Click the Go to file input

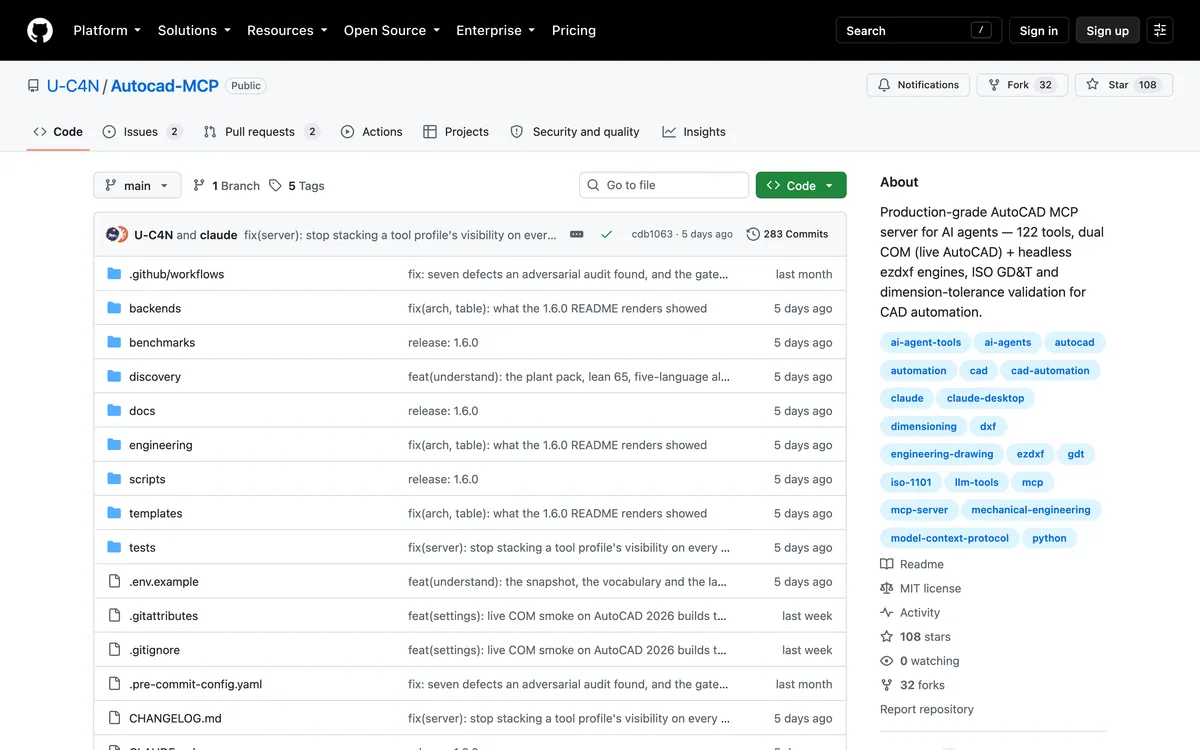pyautogui.click(x=664, y=185)
